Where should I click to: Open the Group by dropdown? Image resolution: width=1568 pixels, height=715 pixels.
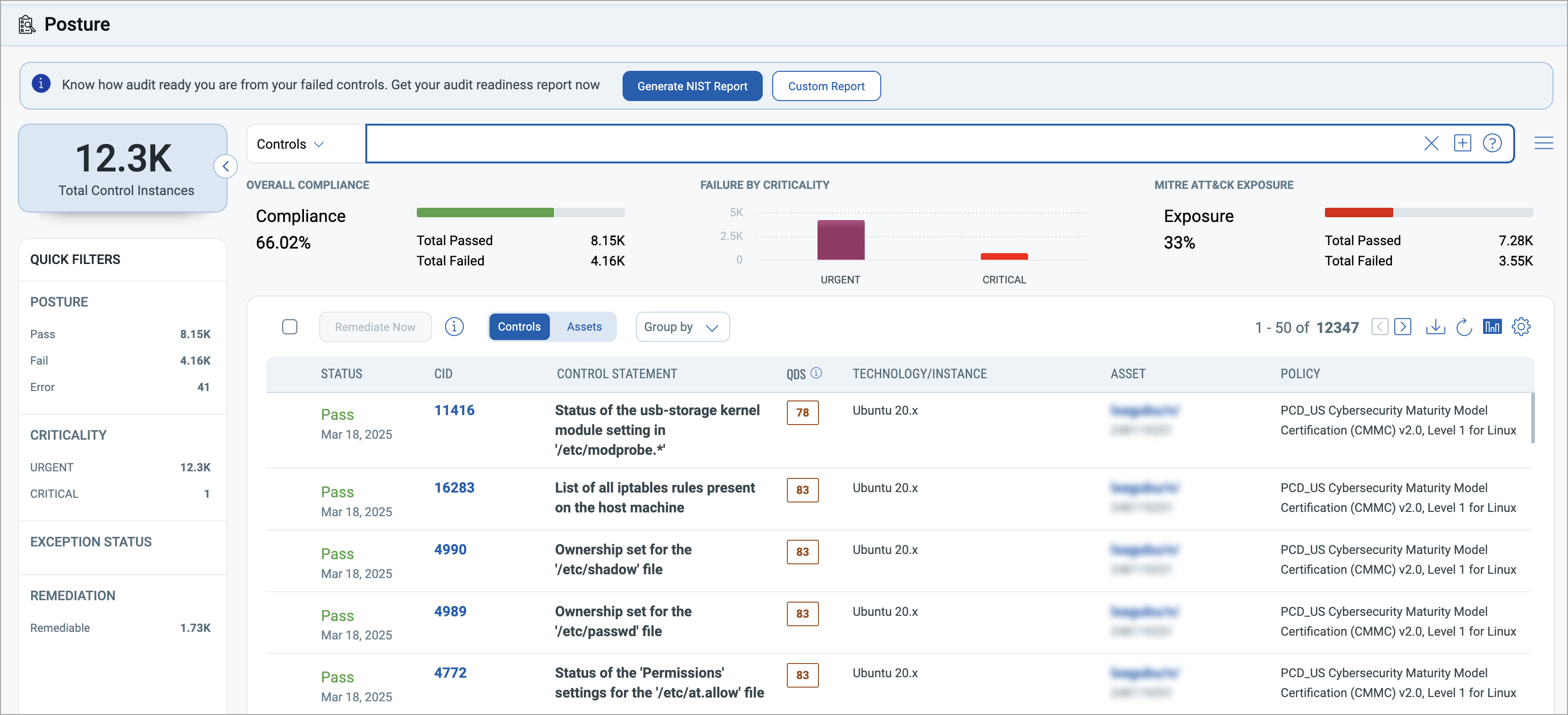[x=682, y=327]
